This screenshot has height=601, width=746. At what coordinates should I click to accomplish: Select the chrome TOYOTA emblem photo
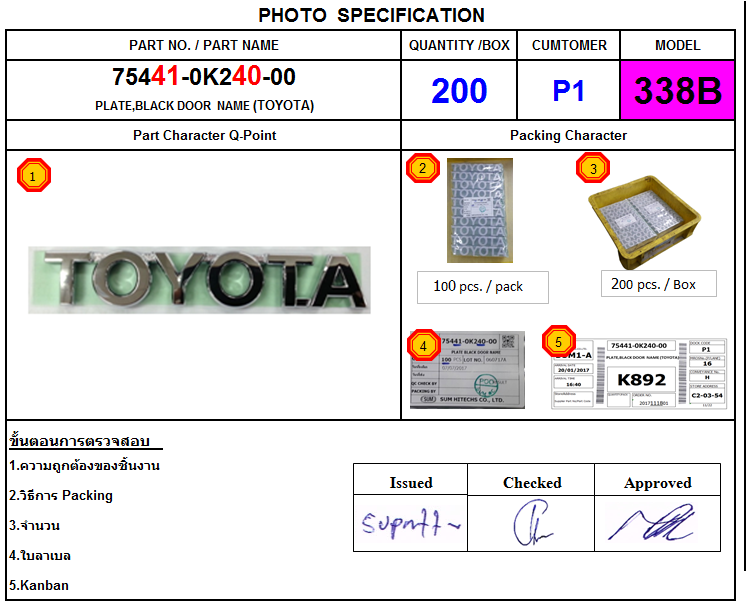pyautogui.click(x=199, y=280)
